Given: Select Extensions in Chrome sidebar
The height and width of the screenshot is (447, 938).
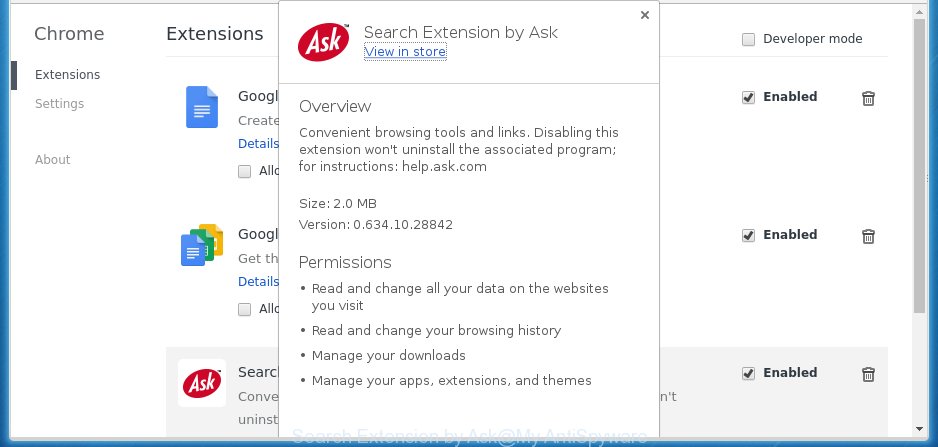Looking at the screenshot, I should tap(68, 75).
